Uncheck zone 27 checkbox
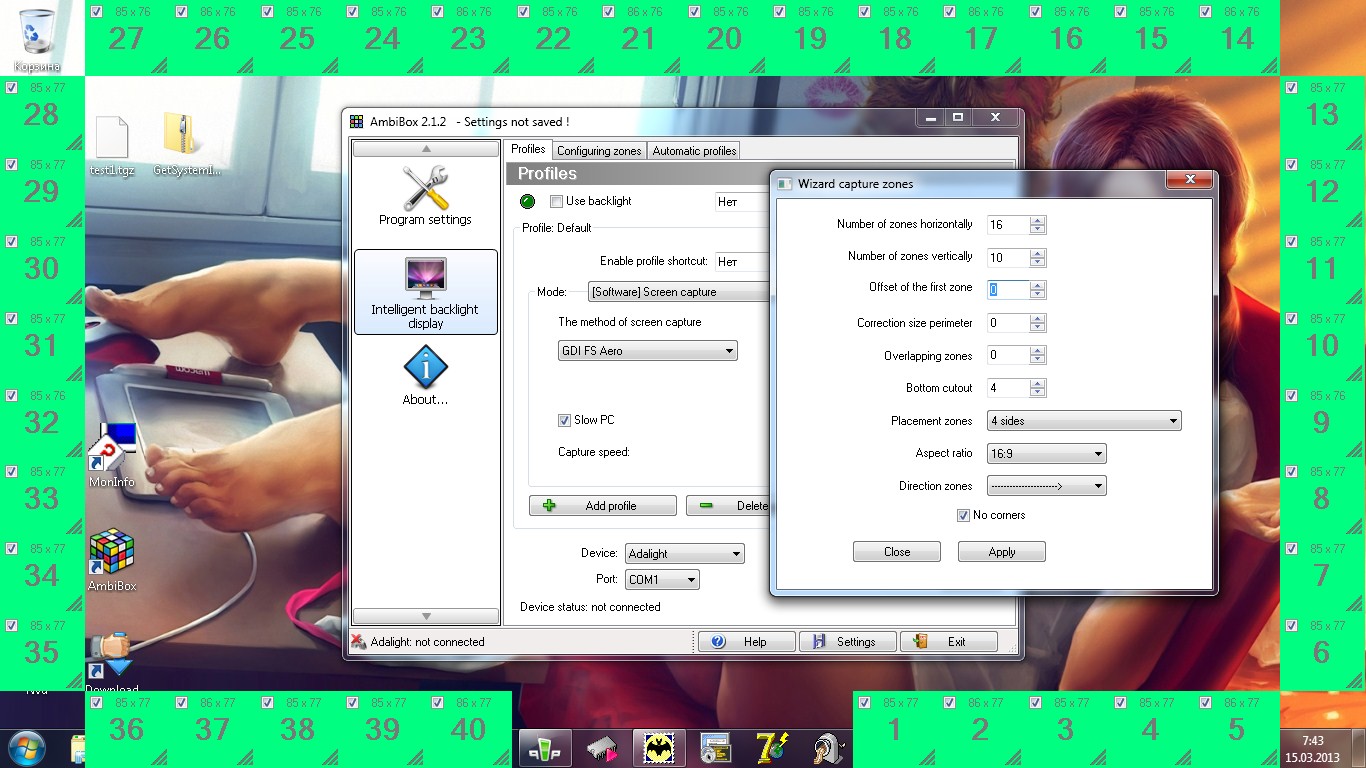The image size is (1366, 768). (96, 12)
